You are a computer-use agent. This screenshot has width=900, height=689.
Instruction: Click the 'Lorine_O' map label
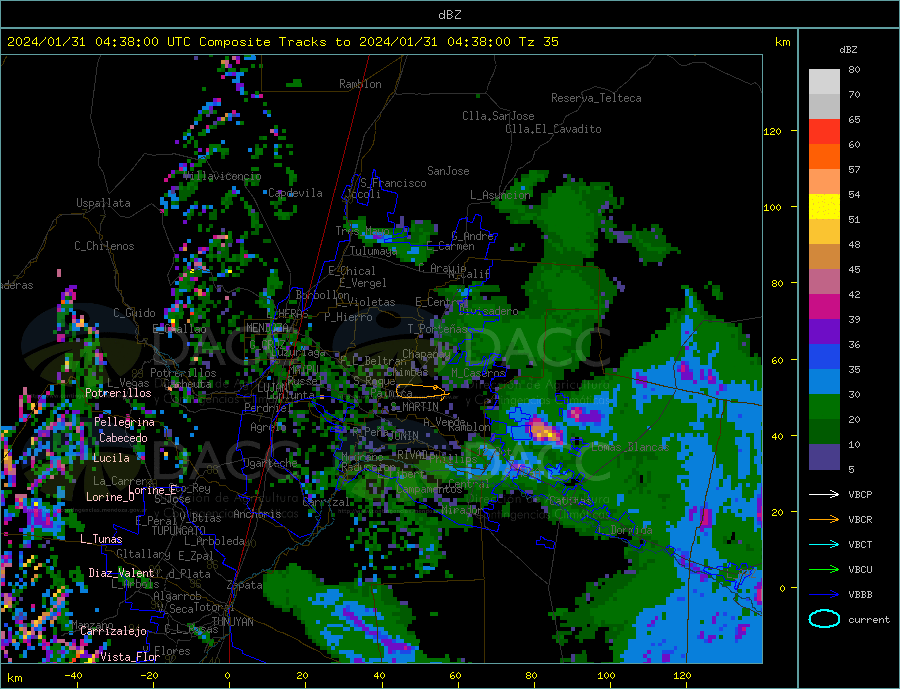click(x=110, y=497)
